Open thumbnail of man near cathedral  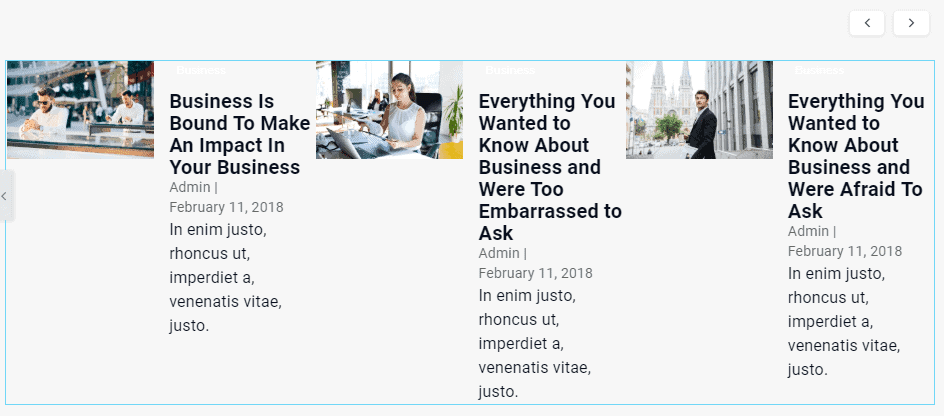699,109
